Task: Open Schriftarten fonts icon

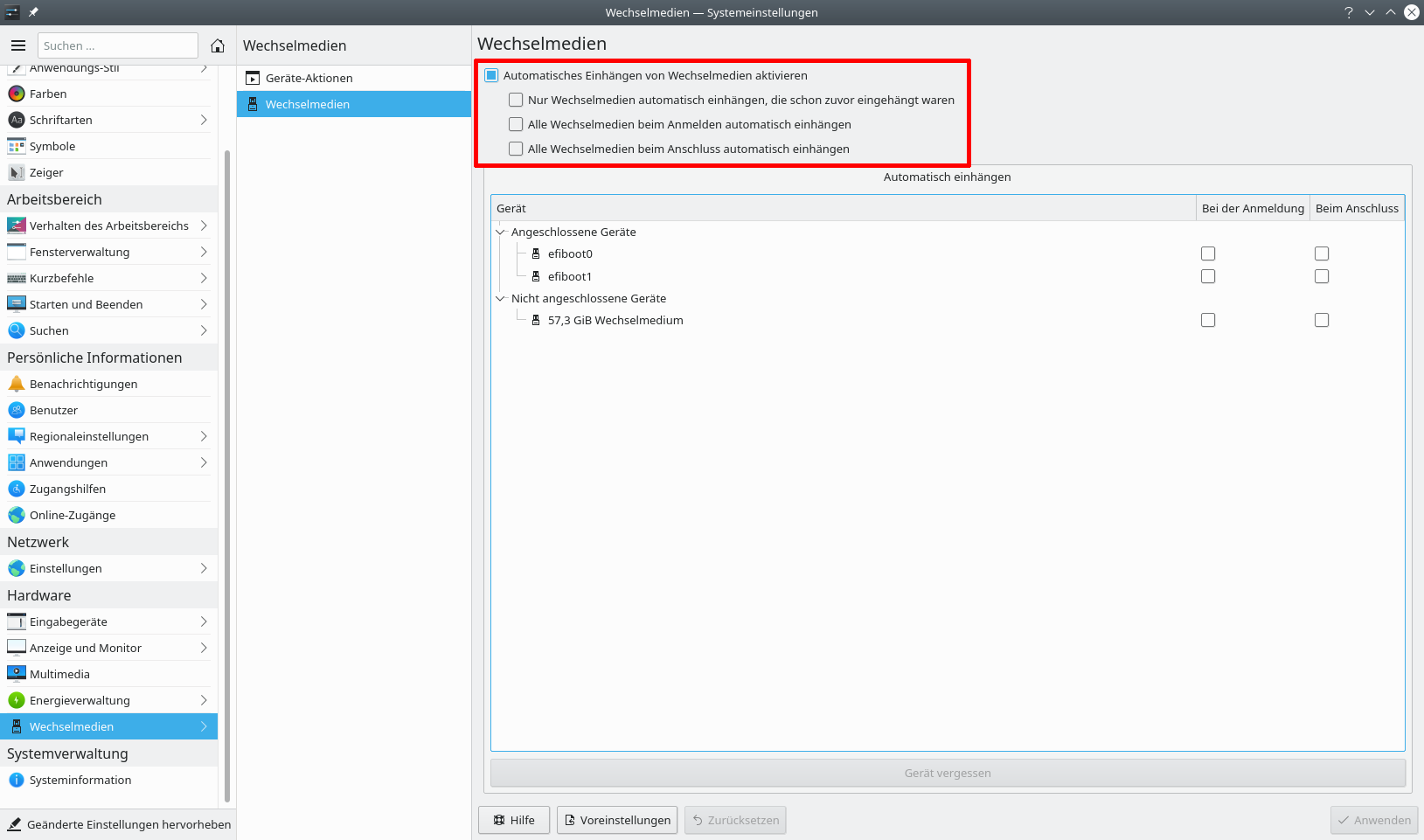Action: (17, 120)
